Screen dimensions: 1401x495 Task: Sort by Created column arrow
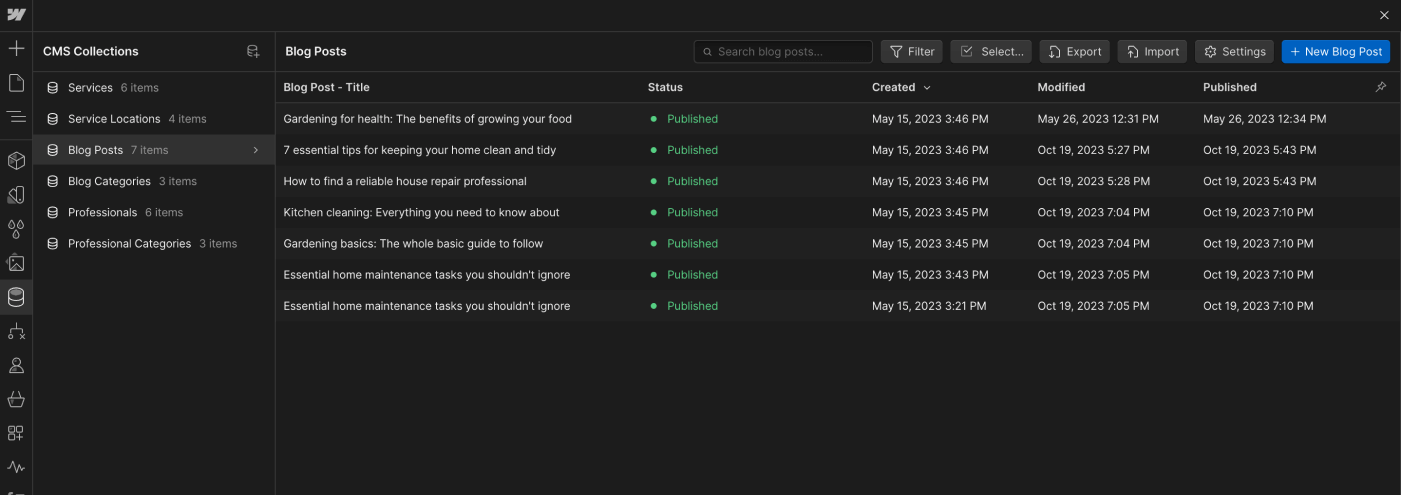[x=927, y=88]
